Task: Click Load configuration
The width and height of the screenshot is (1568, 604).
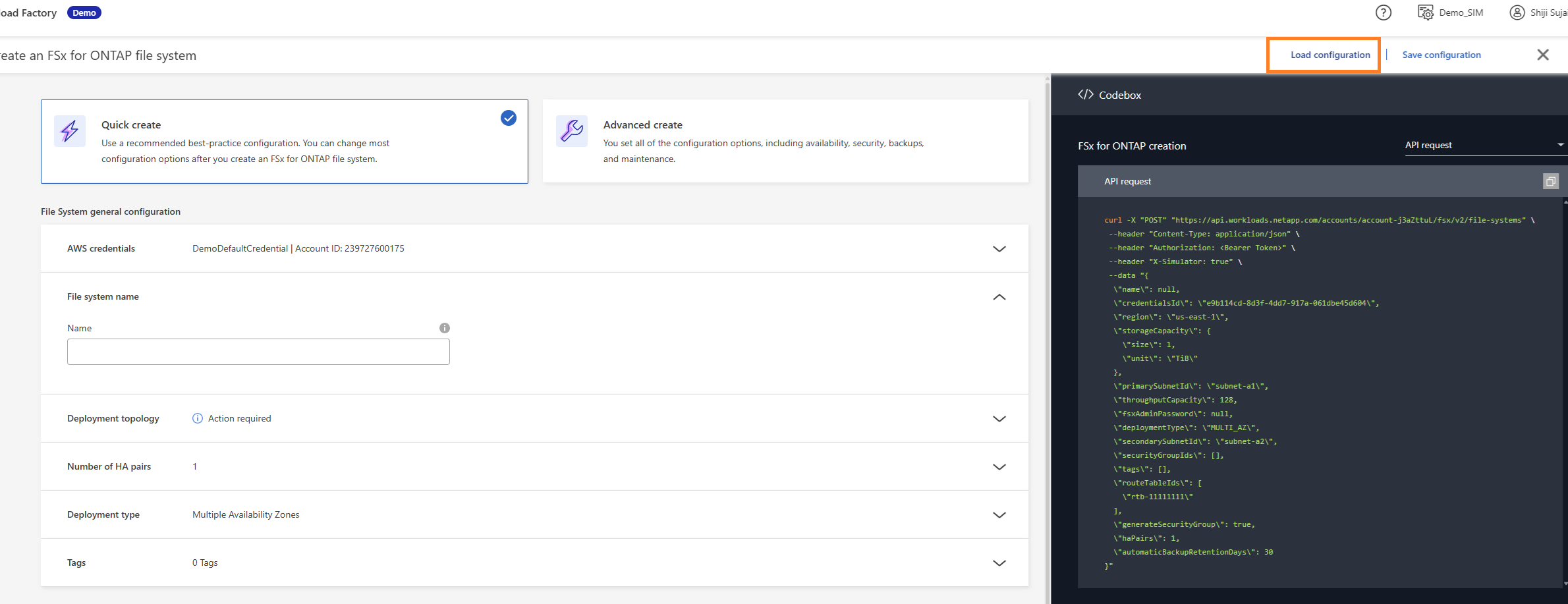Action: coord(1330,55)
